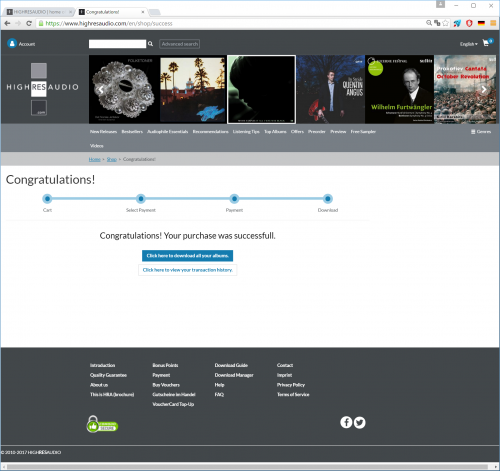Image resolution: width=500 pixels, height=471 pixels.
Task: Expand the English language dropdown
Action: pyautogui.click(x=469, y=44)
